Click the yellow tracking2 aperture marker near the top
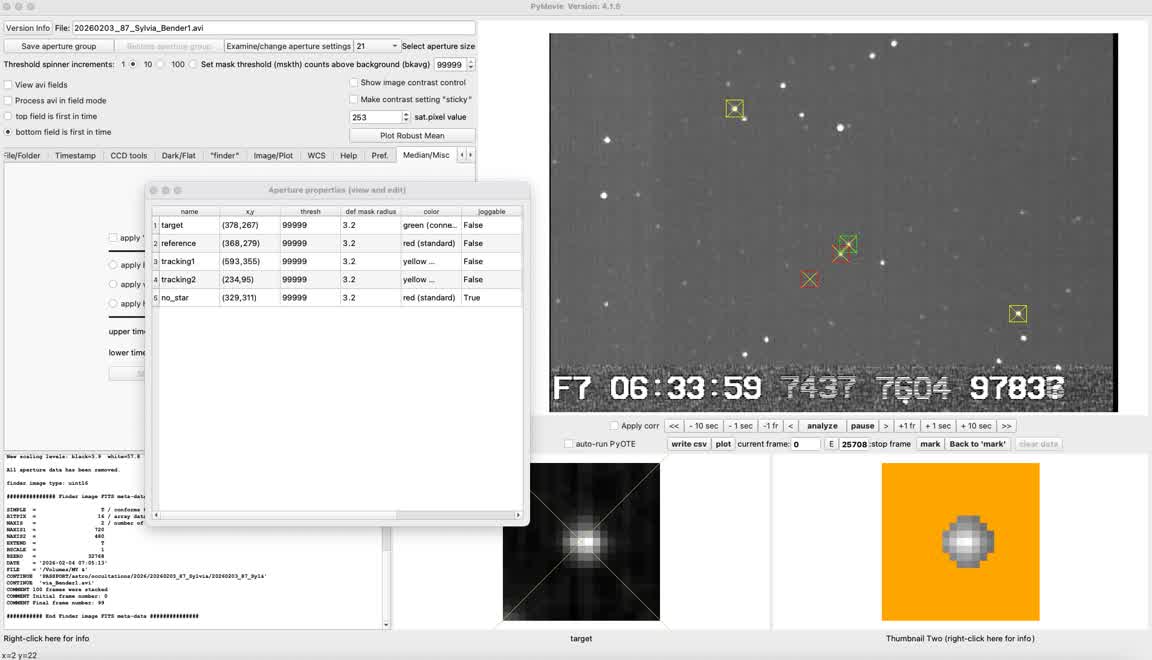1152x660 pixels. [735, 109]
